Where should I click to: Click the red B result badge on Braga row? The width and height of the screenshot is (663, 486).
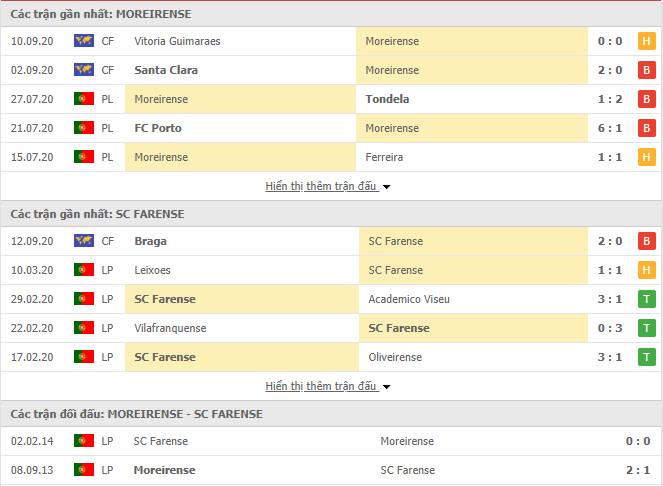coord(646,241)
